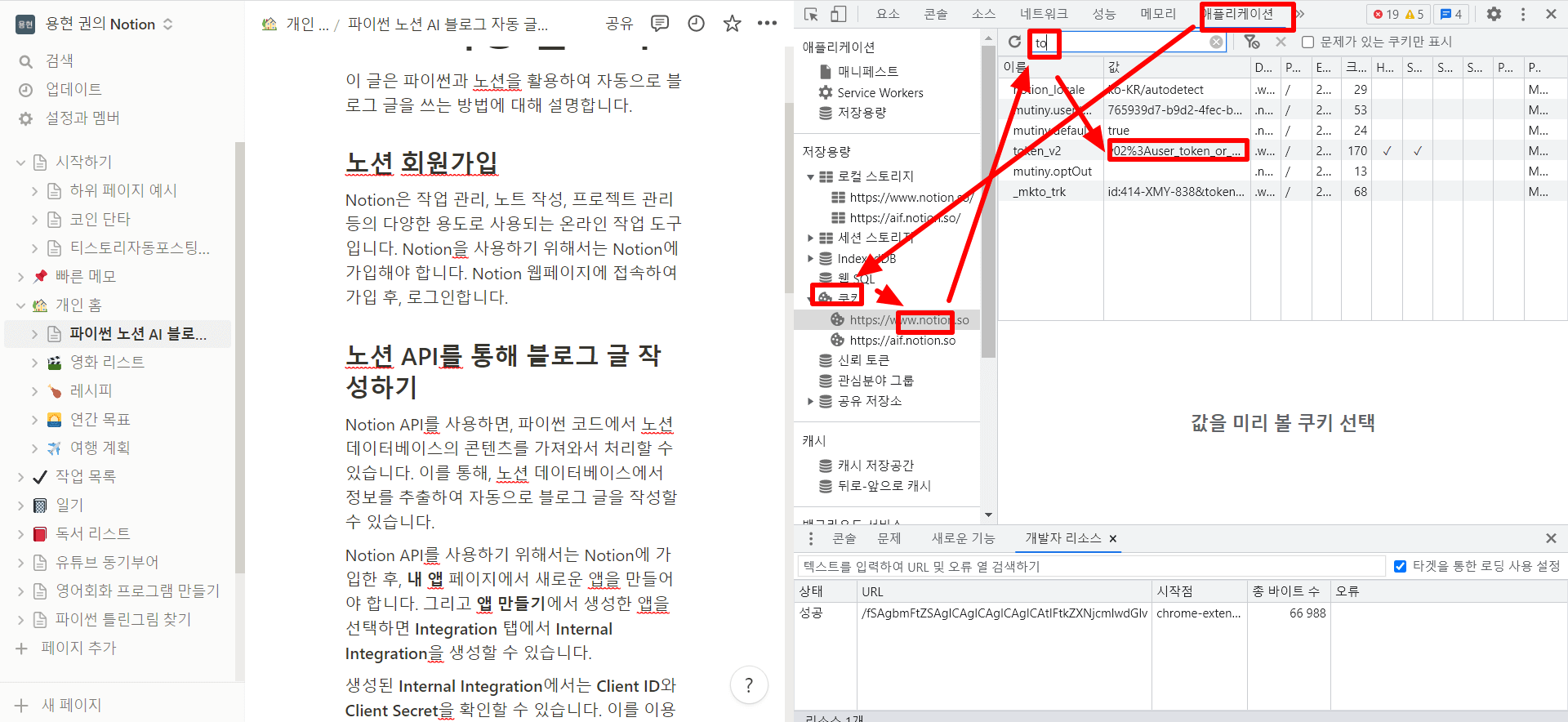Image resolution: width=1568 pixels, height=722 pixels.
Task: Open DevTools settings gear
Action: pyautogui.click(x=1494, y=14)
